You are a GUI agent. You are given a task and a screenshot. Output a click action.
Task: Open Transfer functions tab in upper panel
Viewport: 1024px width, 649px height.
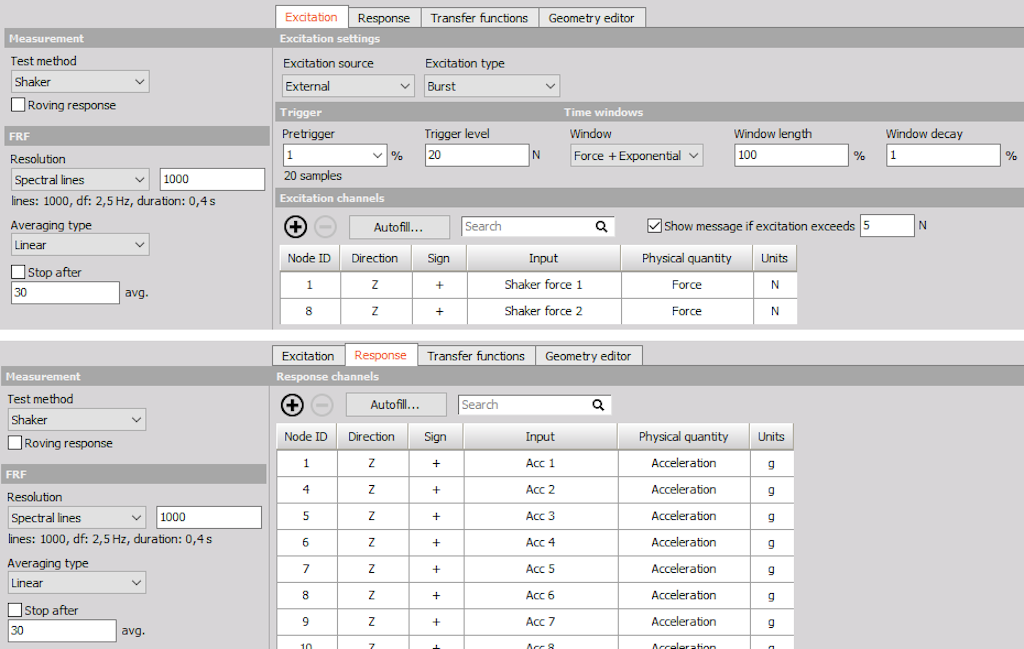tap(479, 18)
